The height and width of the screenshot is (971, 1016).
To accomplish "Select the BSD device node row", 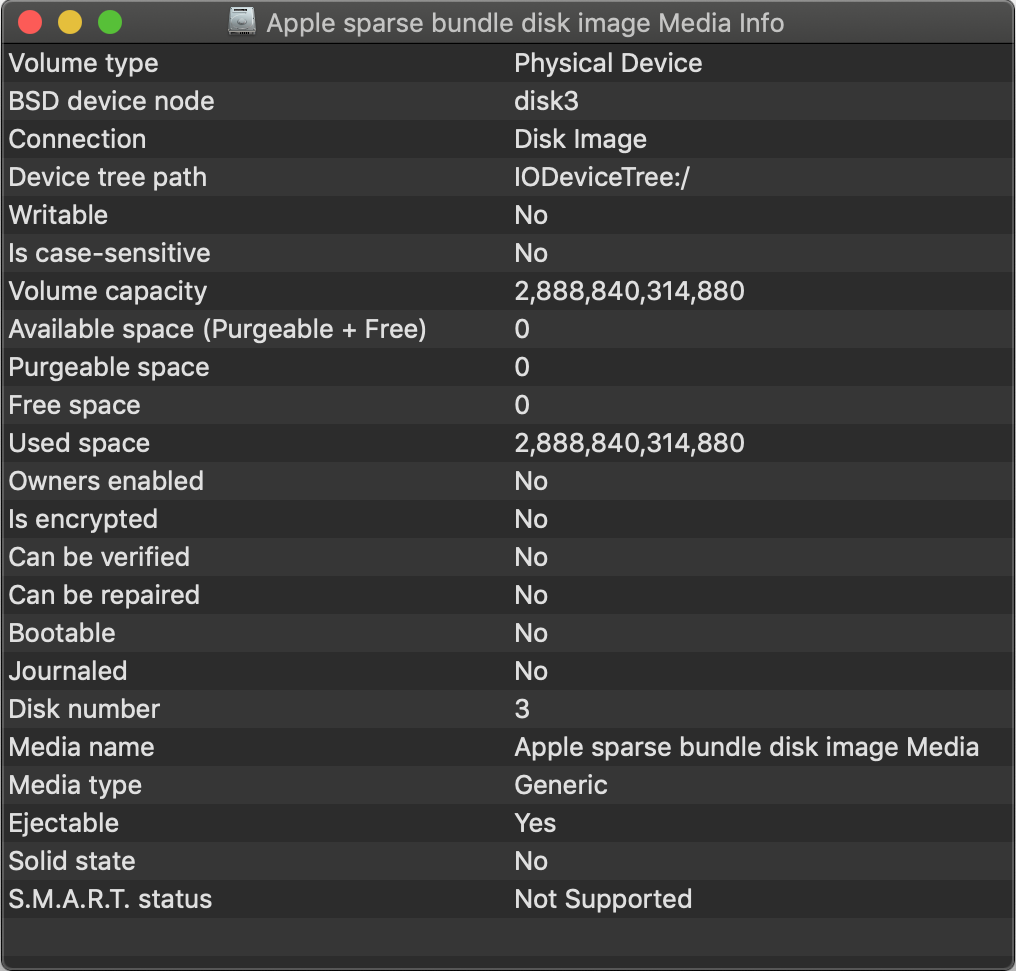I will [111, 101].
